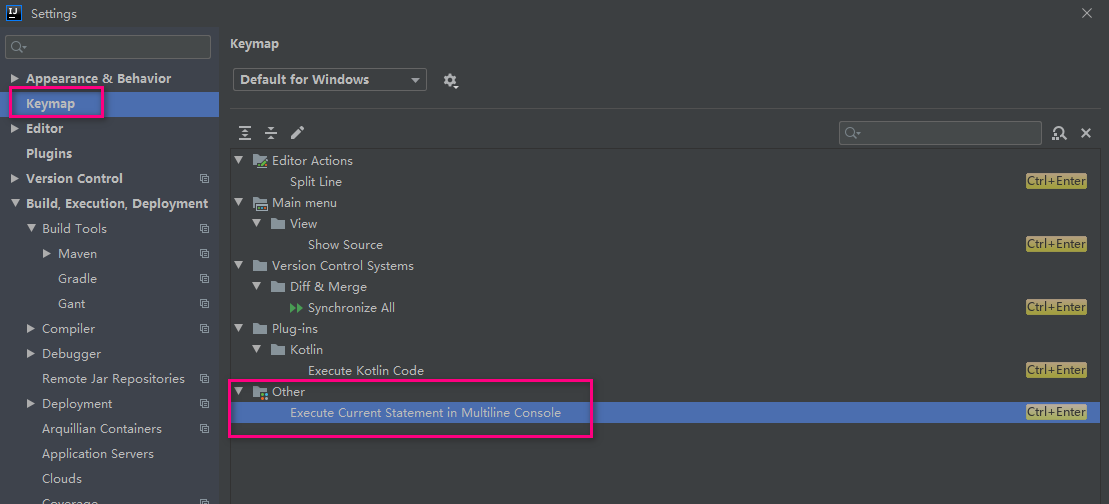The image size is (1109, 504).
Task: Click the settings search field in sidebar
Action: coord(108,47)
